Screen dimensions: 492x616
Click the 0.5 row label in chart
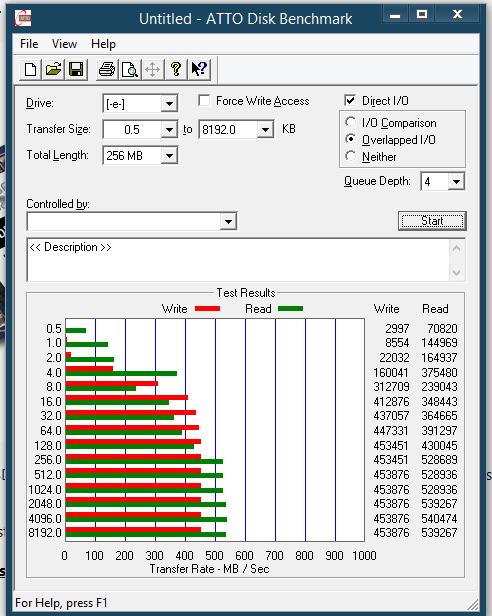pos(54,328)
